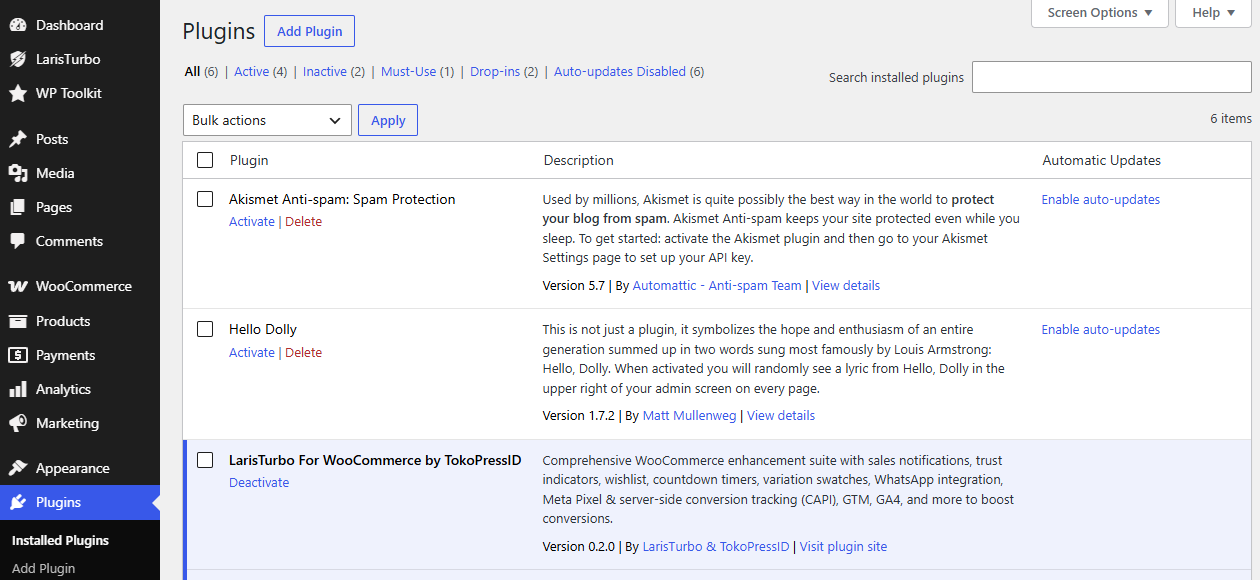Click the Plugins plug icon
Viewport: 1260px width, 580px height.
pyautogui.click(x=18, y=502)
